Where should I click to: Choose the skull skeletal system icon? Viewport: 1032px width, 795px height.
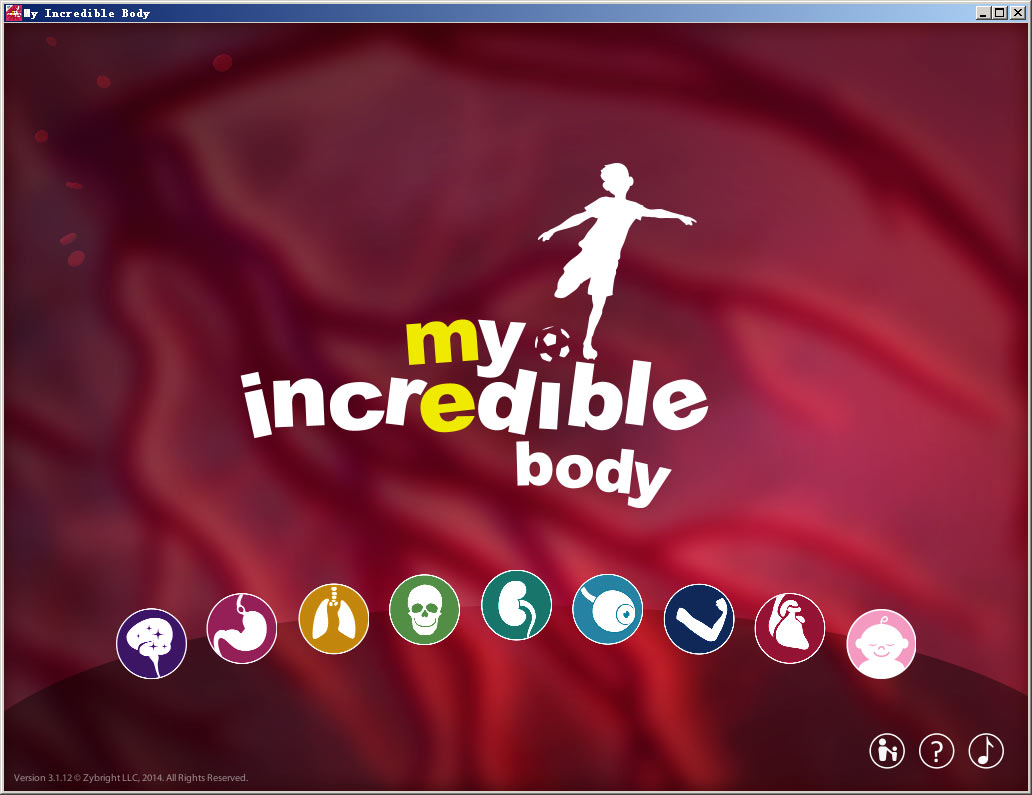(x=425, y=609)
